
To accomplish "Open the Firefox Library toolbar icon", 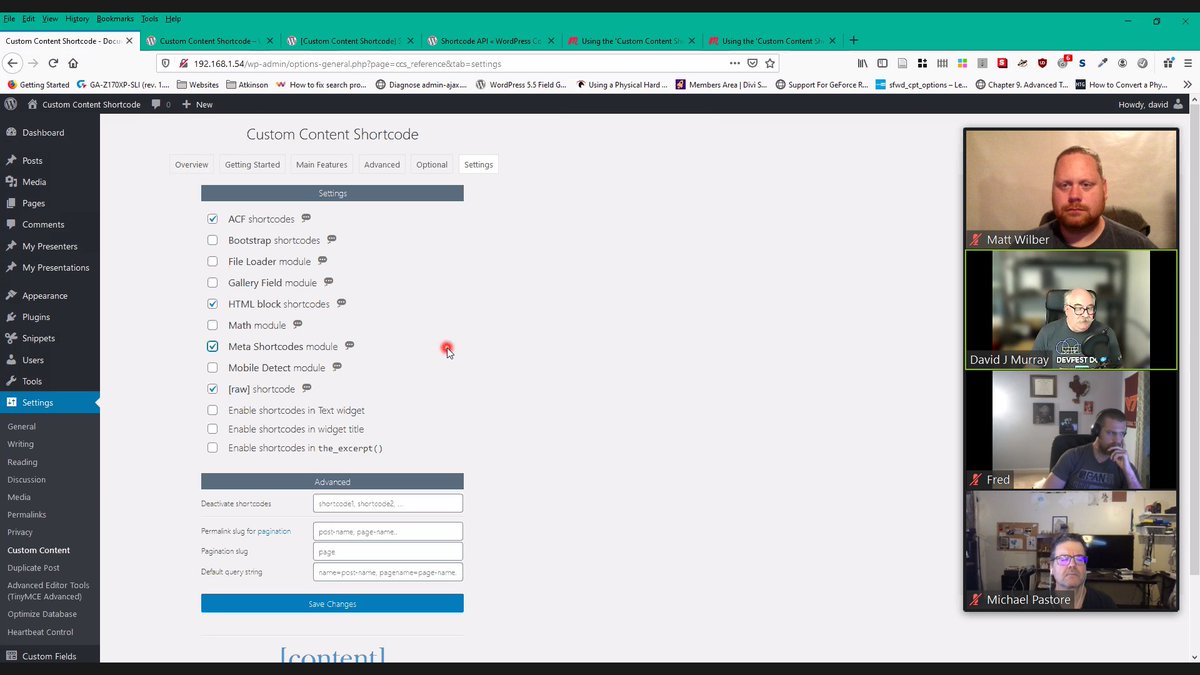I will click(x=862, y=63).
